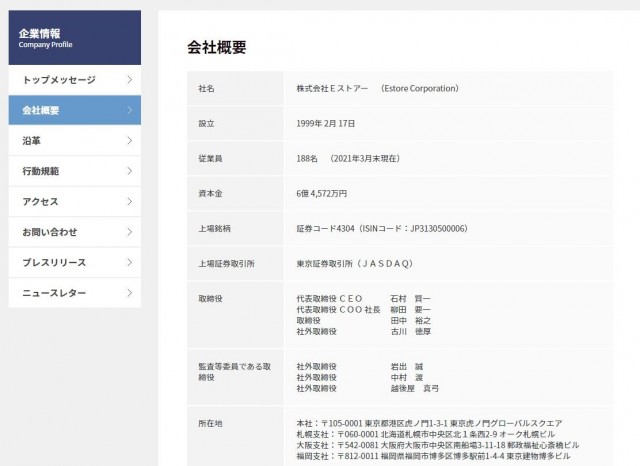The image size is (640, 466).
Task: Open the 沿革 page link
Action: pyautogui.click(x=75, y=141)
